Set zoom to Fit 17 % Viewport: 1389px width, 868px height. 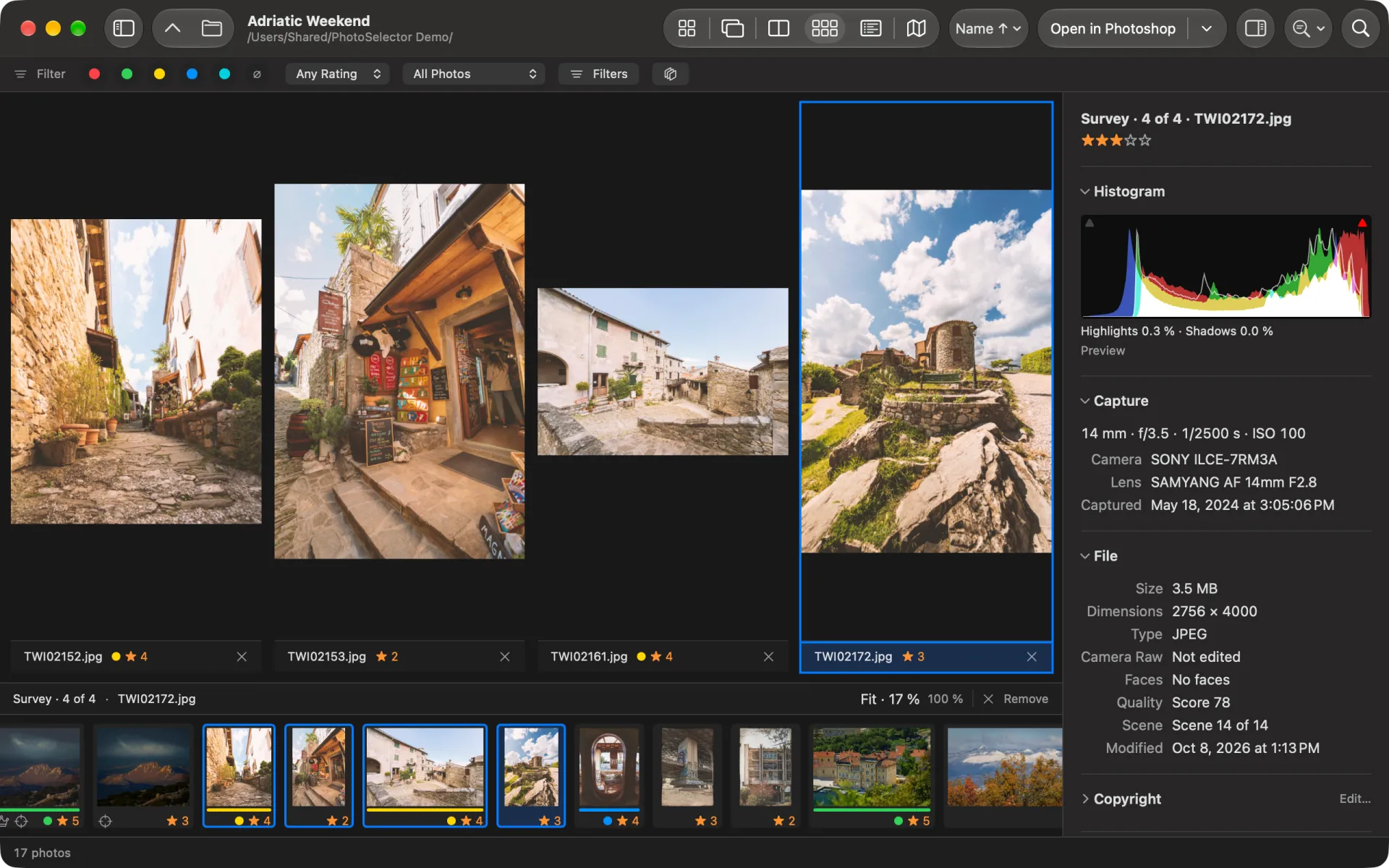point(889,699)
